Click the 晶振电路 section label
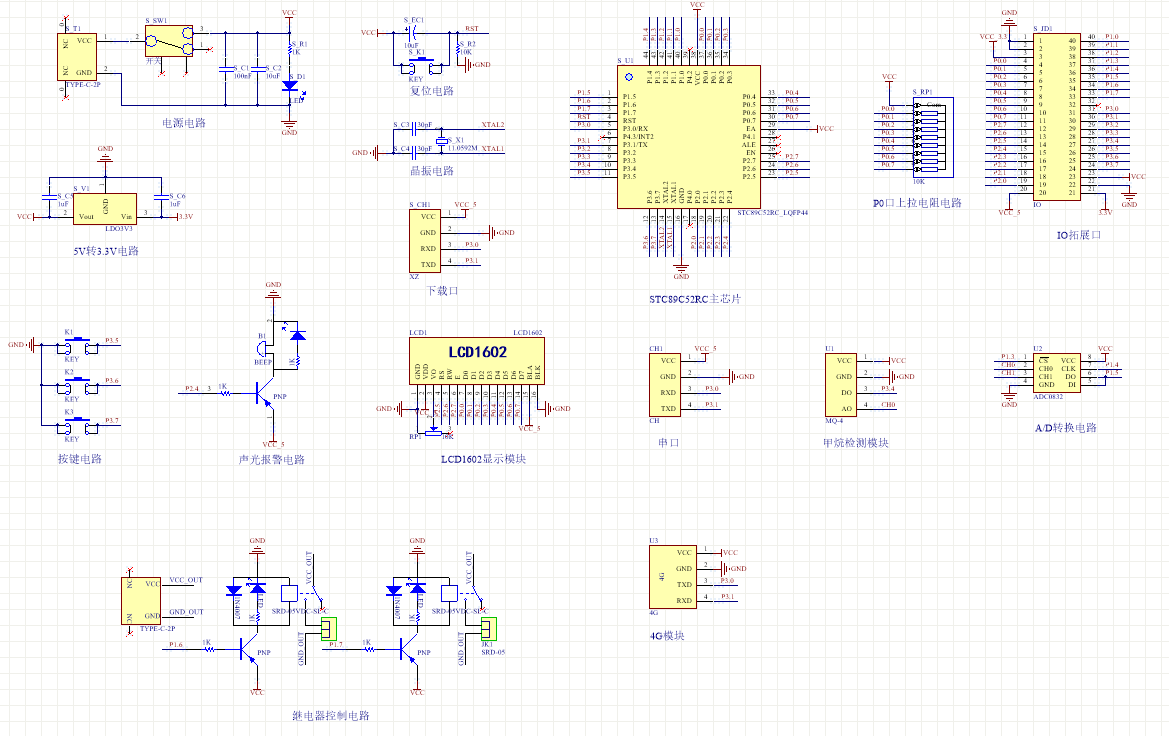Screen dimensions: 1169x736 point(432,171)
